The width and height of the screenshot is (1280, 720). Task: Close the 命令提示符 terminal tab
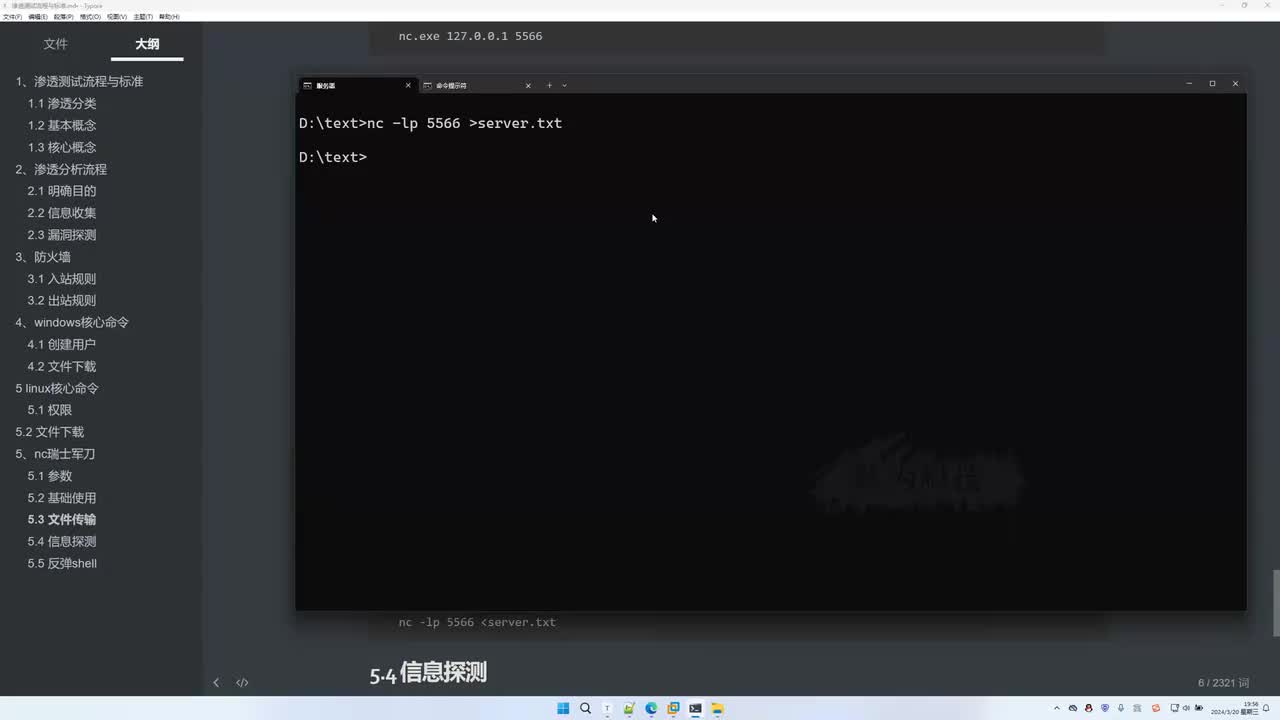tap(528, 85)
